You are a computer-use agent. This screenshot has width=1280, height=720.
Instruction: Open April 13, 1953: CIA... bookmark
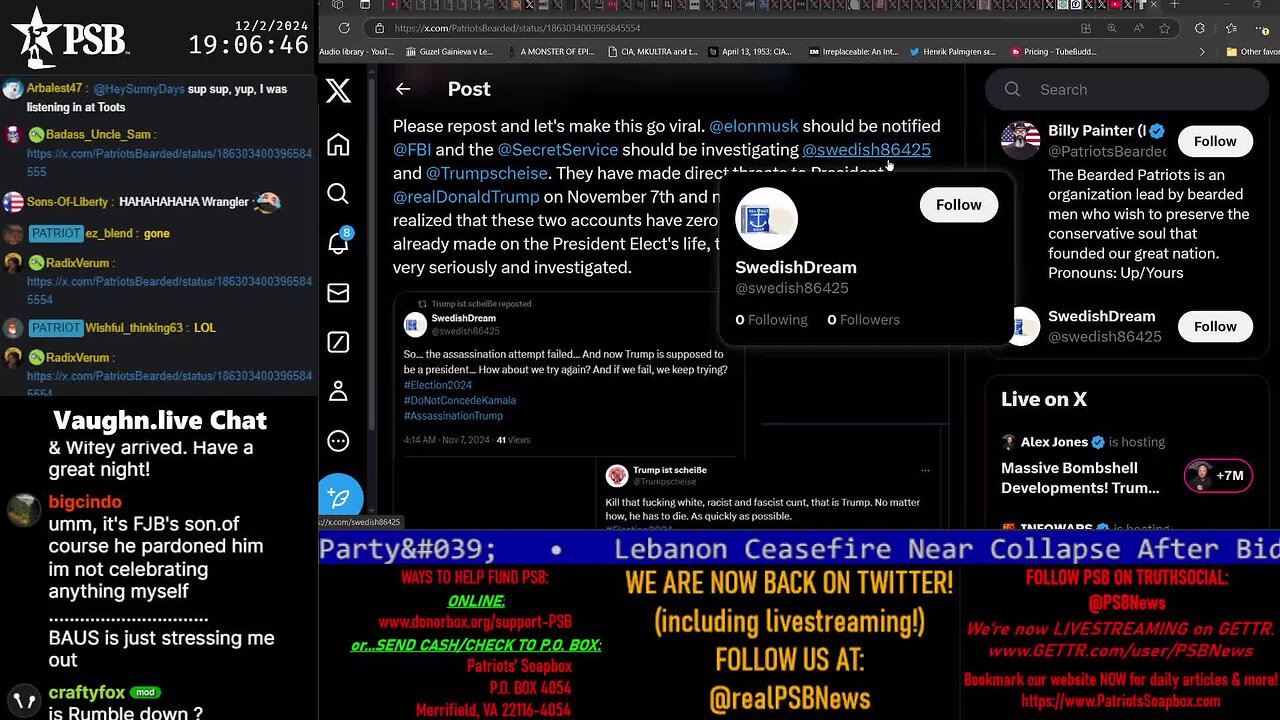(750, 52)
